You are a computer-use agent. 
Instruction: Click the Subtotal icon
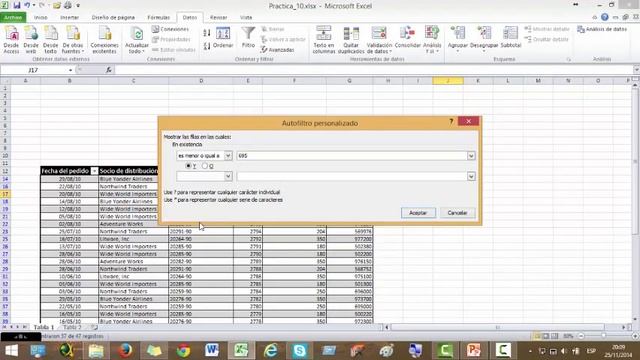pyautogui.click(x=511, y=38)
